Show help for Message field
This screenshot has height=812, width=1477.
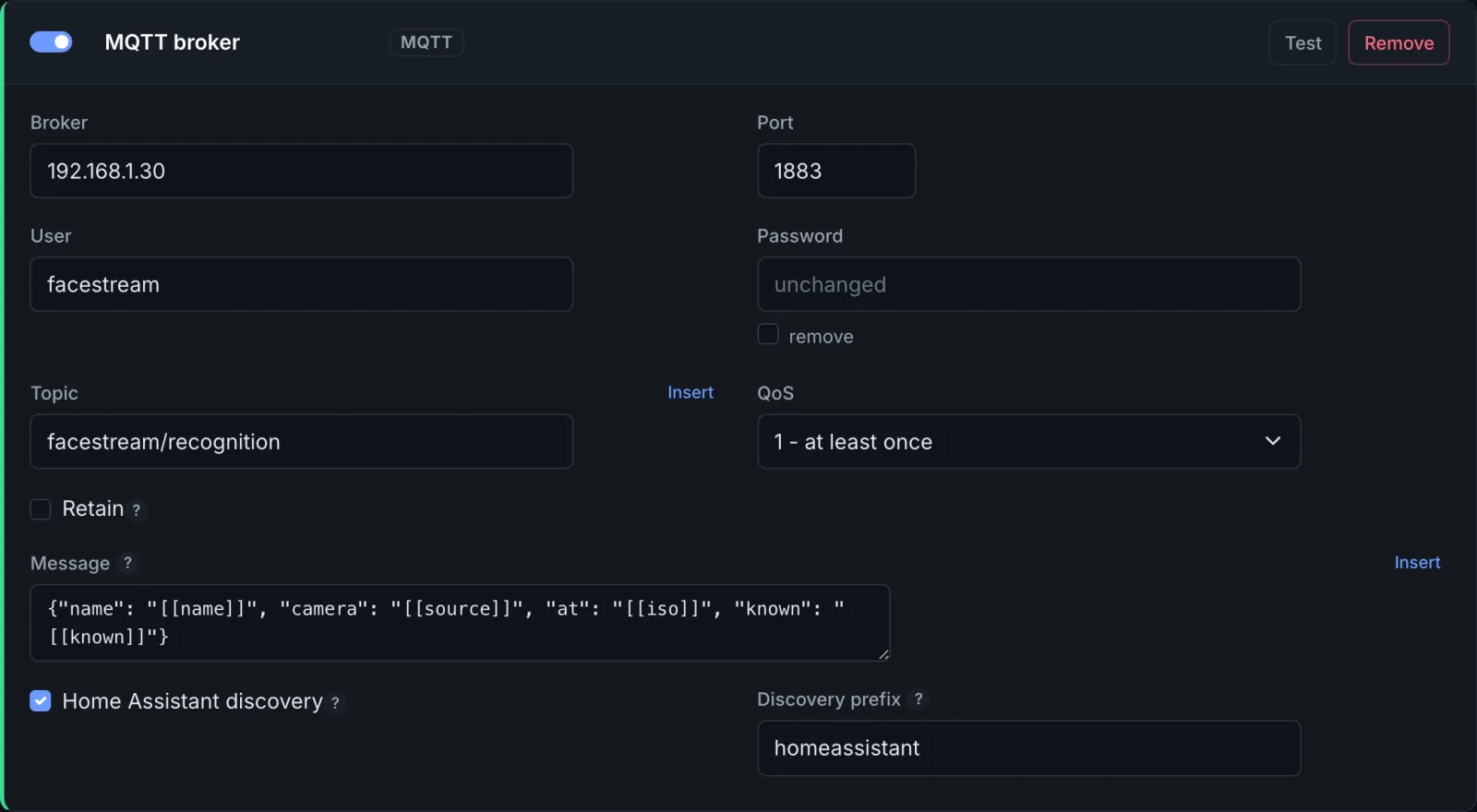(x=127, y=563)
